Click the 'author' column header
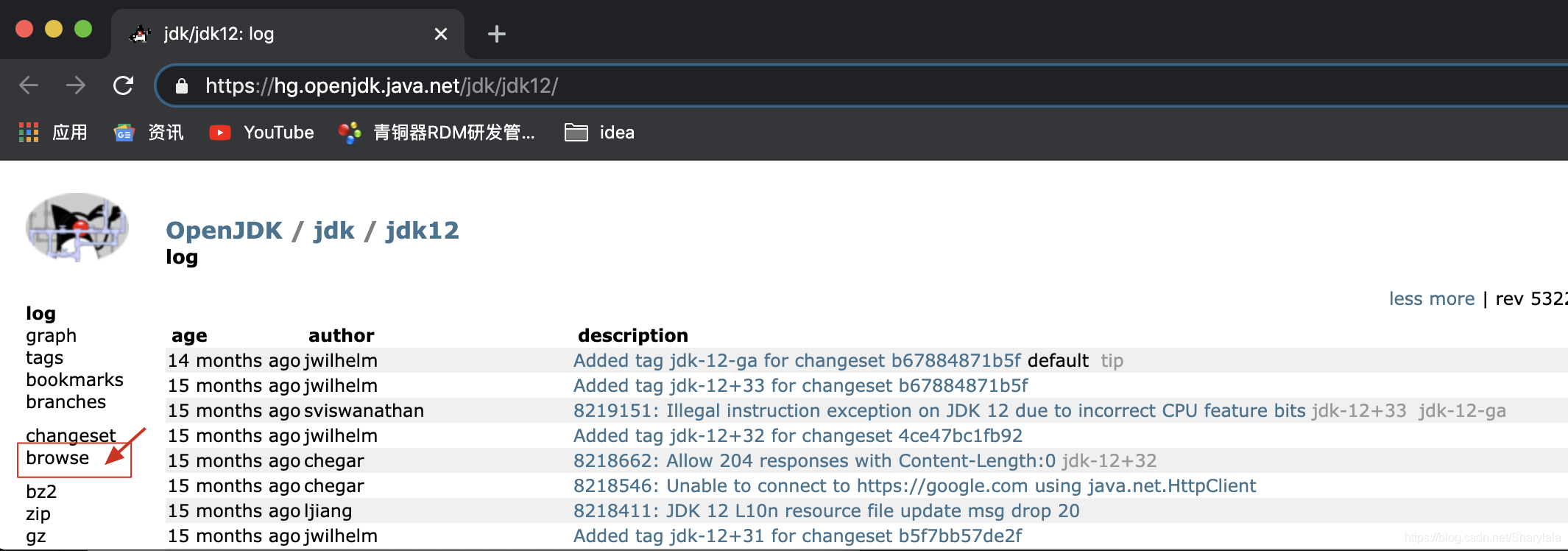 [342, 336]
